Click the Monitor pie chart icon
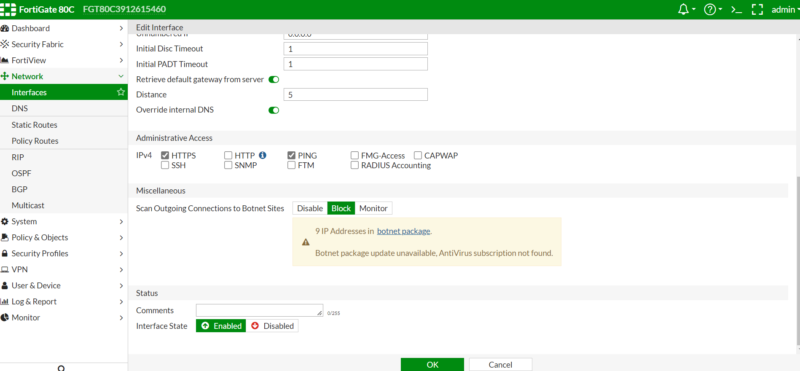The height and width of the screenshot is (371, 800). 5,317
